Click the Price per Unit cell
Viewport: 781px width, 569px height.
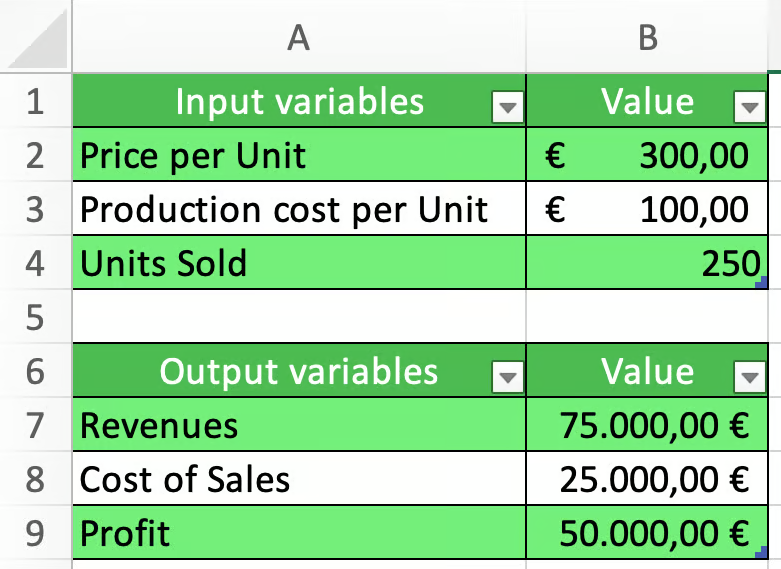click(298, 155)
